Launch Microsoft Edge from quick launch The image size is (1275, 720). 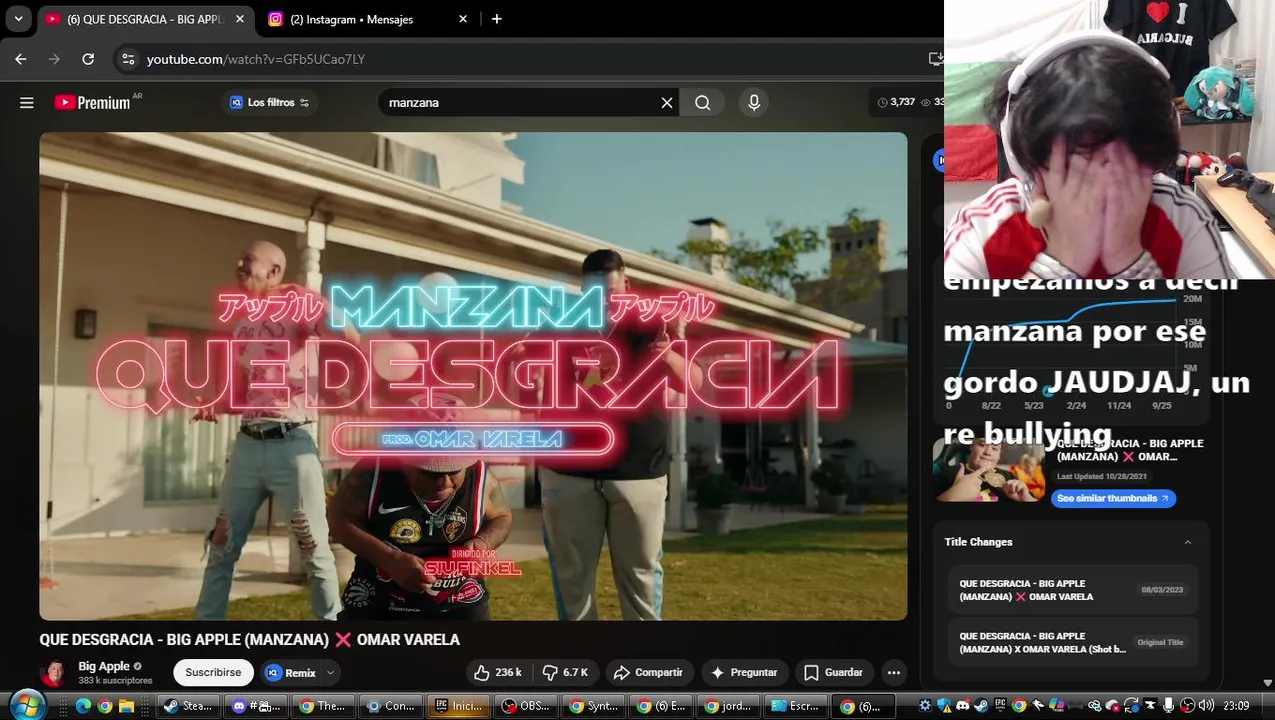[x=83, y=706]
